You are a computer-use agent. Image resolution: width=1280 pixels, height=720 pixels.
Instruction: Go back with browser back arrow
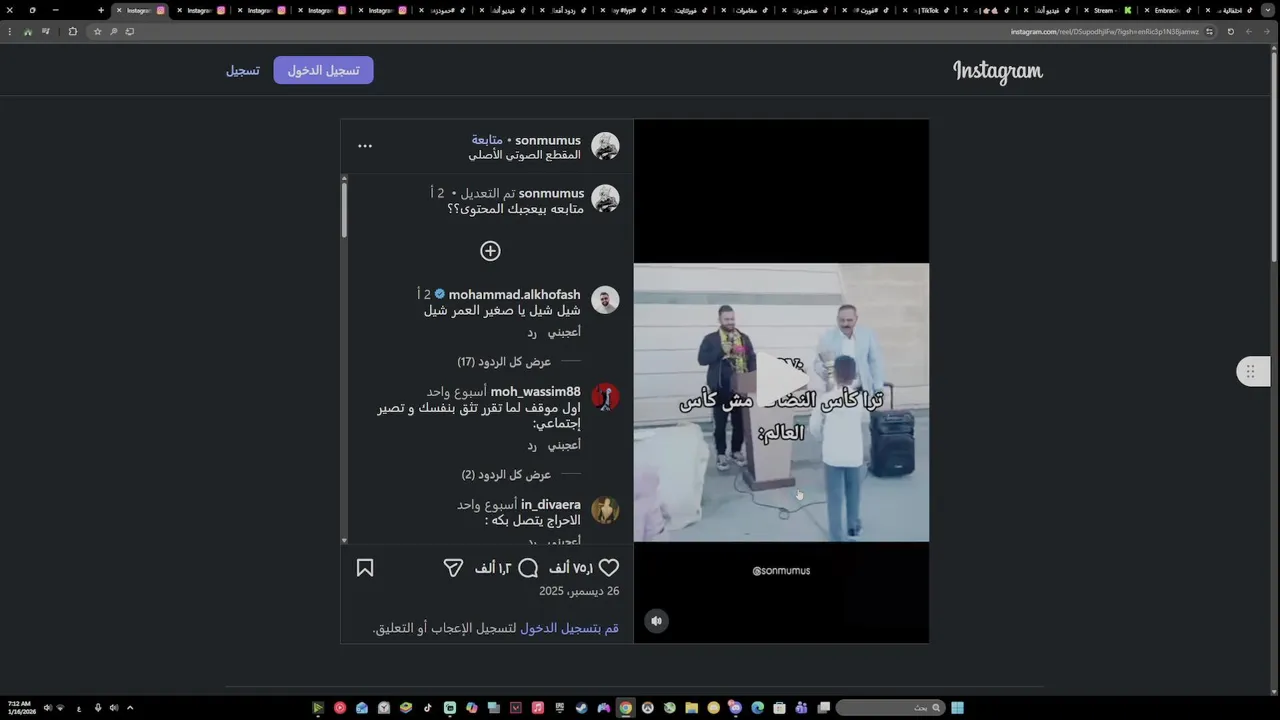tap(1266, 31)
